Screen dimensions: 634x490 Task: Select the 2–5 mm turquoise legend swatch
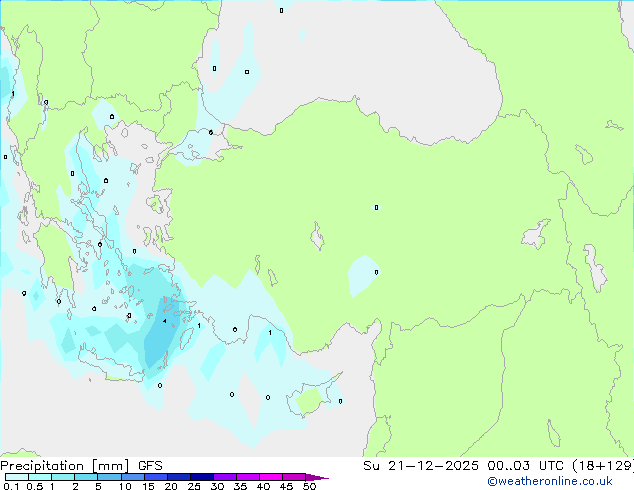86,477
